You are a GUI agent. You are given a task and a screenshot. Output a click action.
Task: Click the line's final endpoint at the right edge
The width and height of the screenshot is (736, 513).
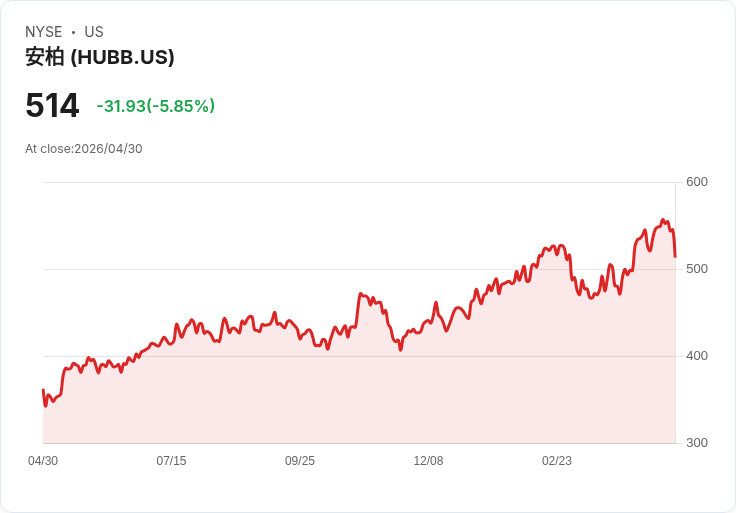click(675, 256)
